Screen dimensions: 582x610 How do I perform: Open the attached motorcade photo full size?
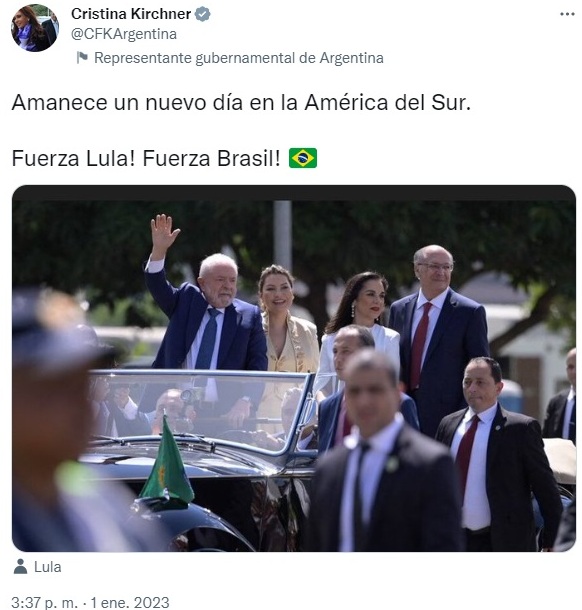tap(294, 368)
